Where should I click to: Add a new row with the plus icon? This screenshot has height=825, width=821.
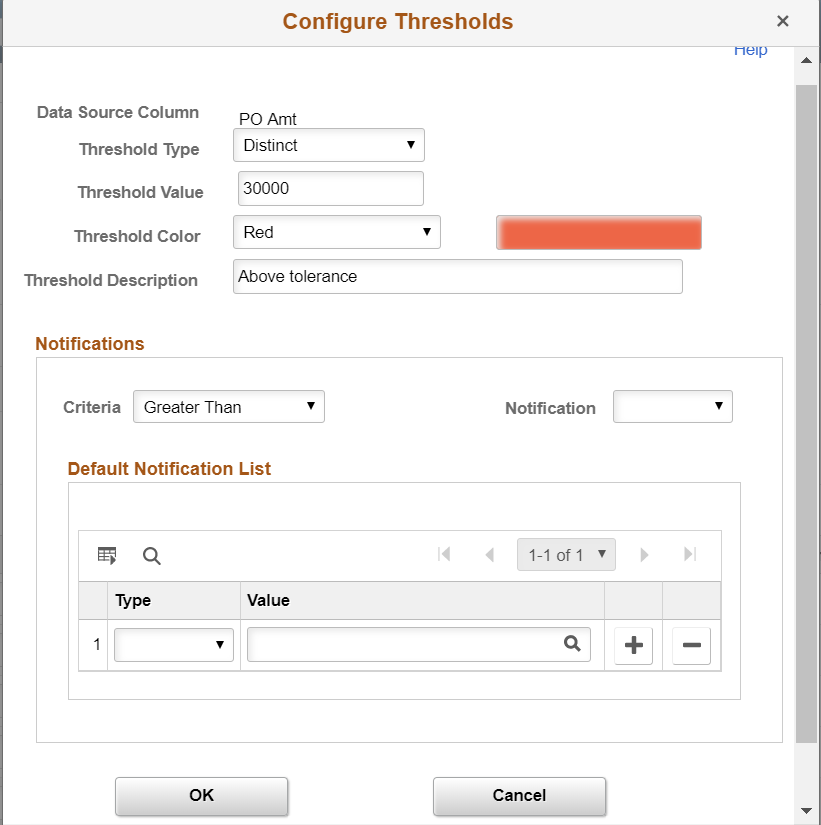pyautogui.click(x=633, y=645)
